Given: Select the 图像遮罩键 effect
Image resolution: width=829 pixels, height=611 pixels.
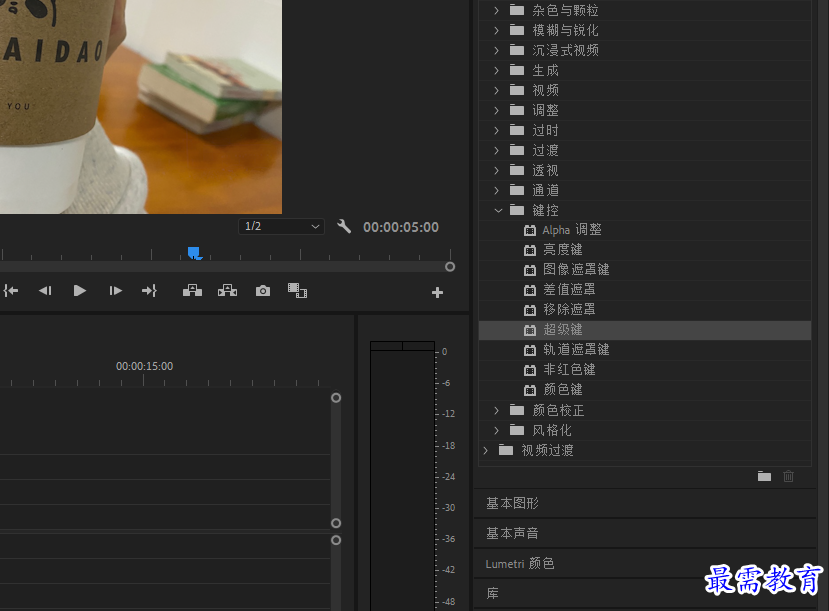Looking at the screenshot, I should point(645,270).
